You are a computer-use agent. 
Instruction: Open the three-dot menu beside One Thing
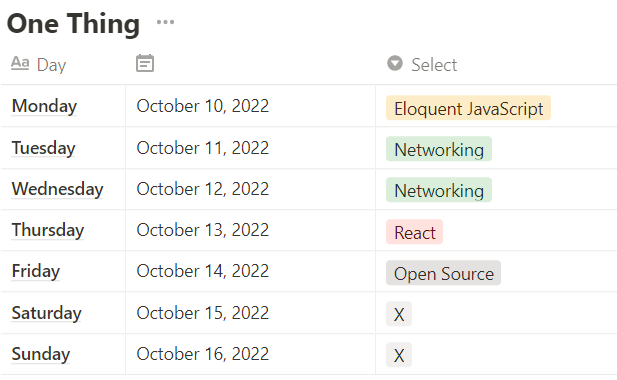(x=165, y=22)
